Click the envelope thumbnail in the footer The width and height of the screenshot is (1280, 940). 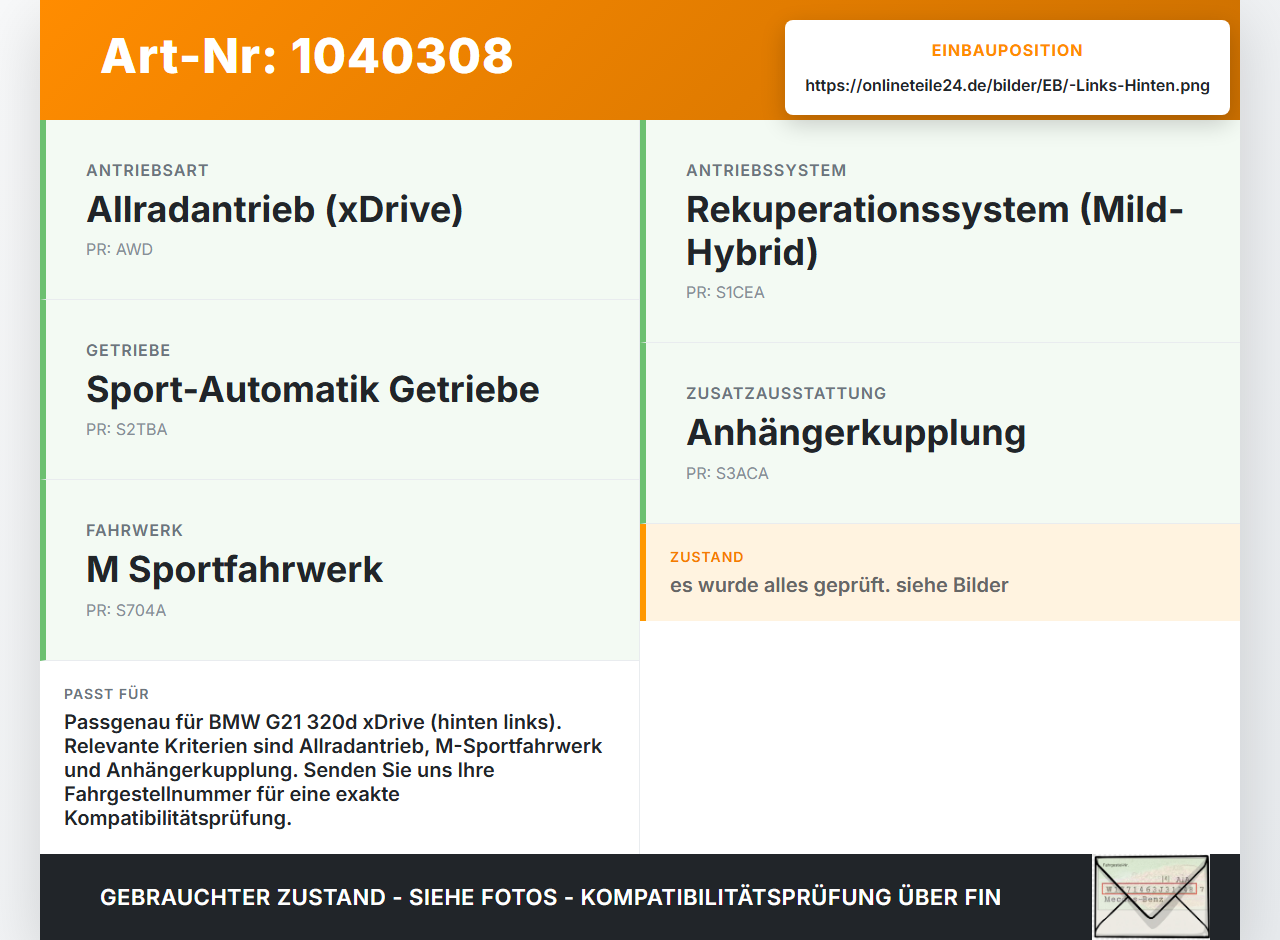(x=1151, y=897)
